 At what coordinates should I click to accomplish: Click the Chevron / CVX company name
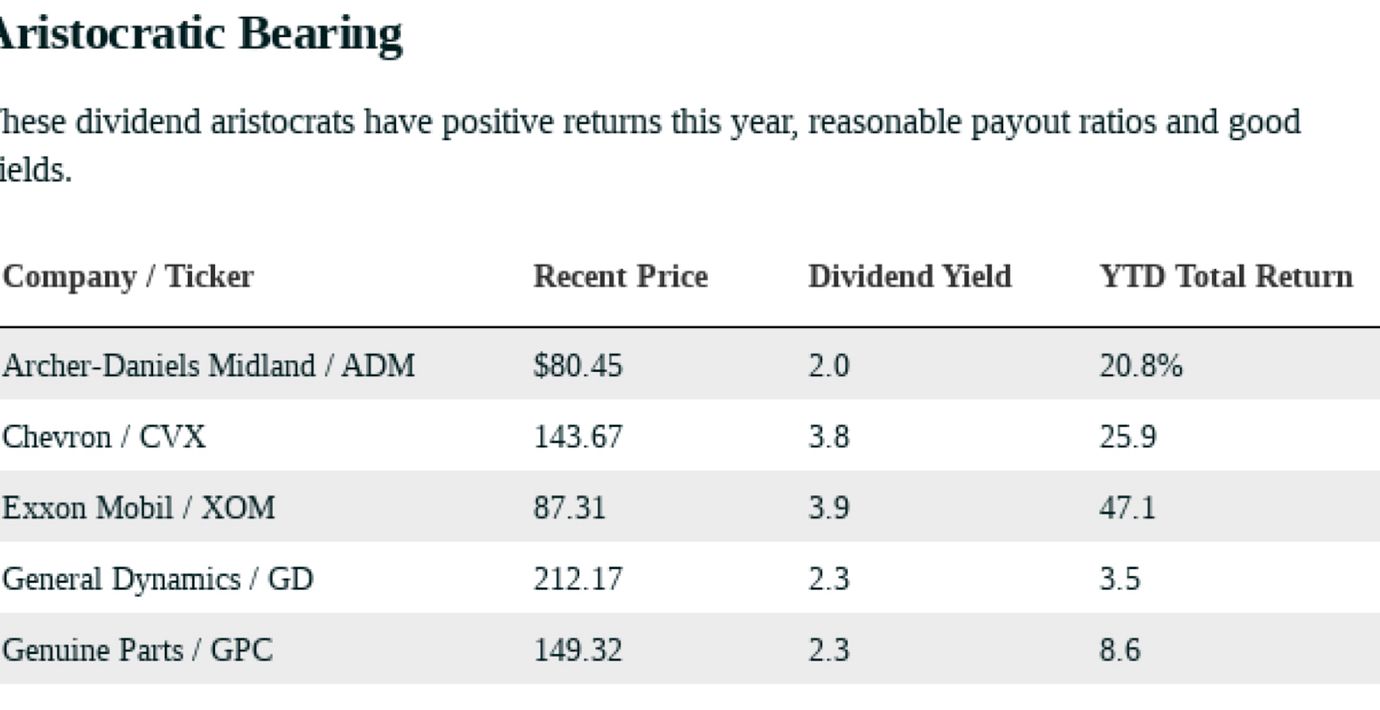point(104,437)
